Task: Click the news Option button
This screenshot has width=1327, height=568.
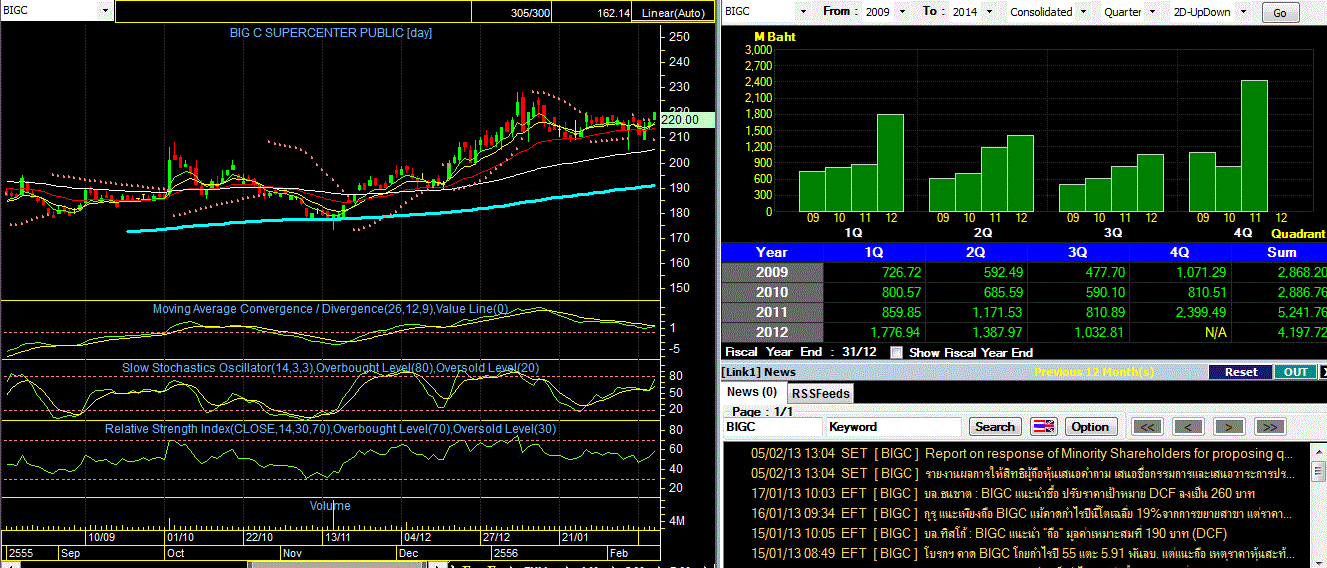Action: (x=1090, y=426)
